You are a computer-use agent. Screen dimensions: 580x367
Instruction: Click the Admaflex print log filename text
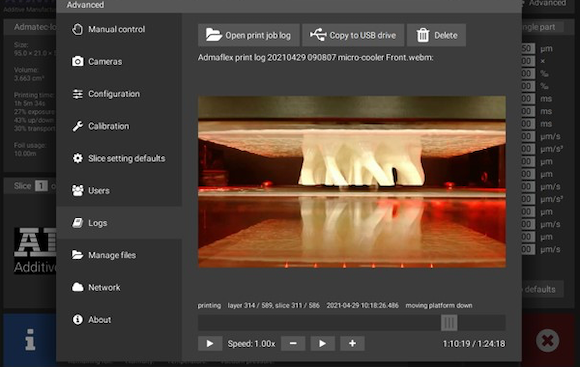316,58
